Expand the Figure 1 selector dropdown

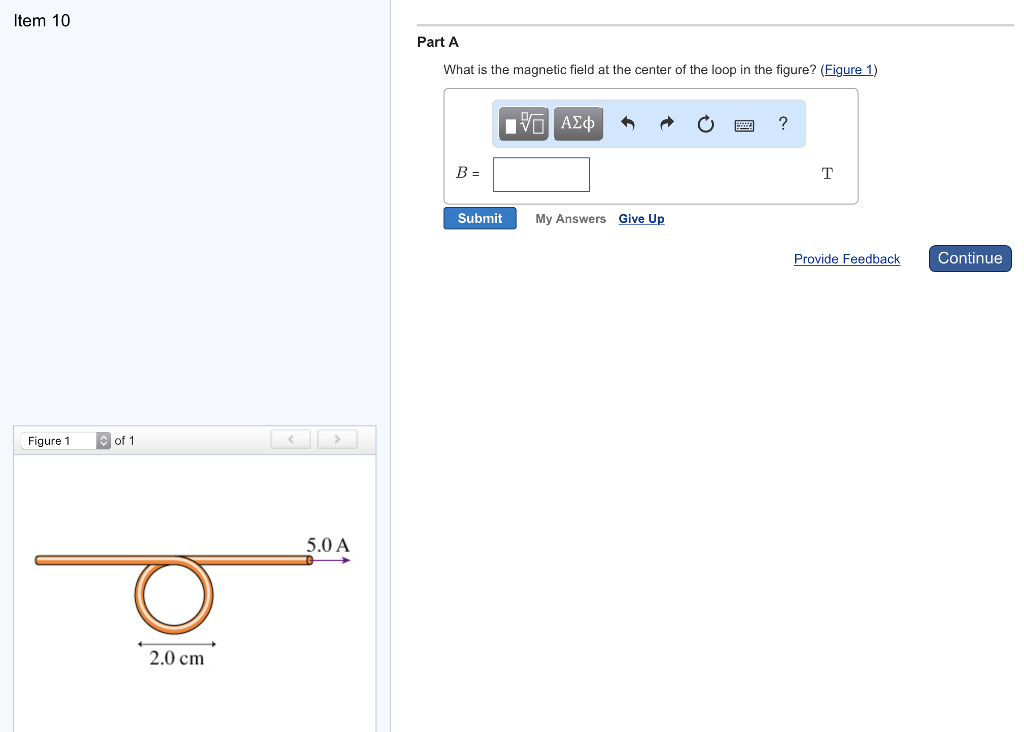point(104,441)
